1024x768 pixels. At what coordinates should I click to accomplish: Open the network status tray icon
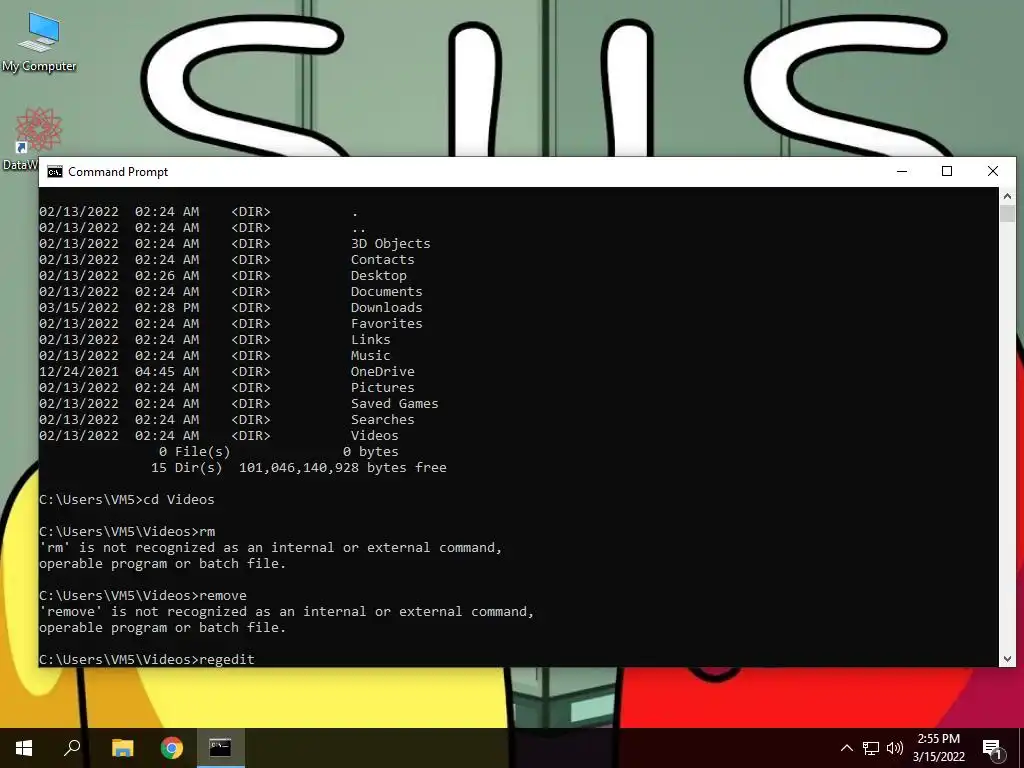coord(871,748)
